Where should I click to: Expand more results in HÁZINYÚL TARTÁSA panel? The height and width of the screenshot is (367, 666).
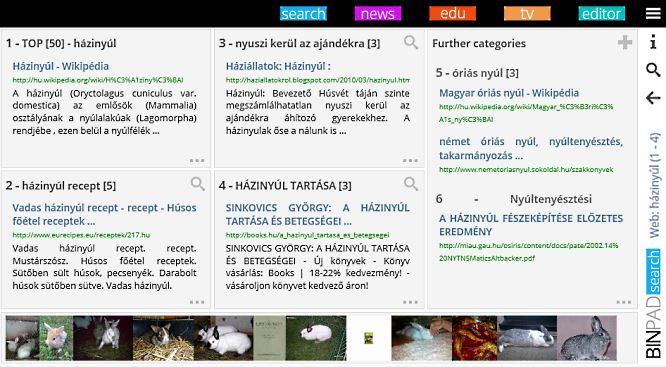tap(410, 302)
